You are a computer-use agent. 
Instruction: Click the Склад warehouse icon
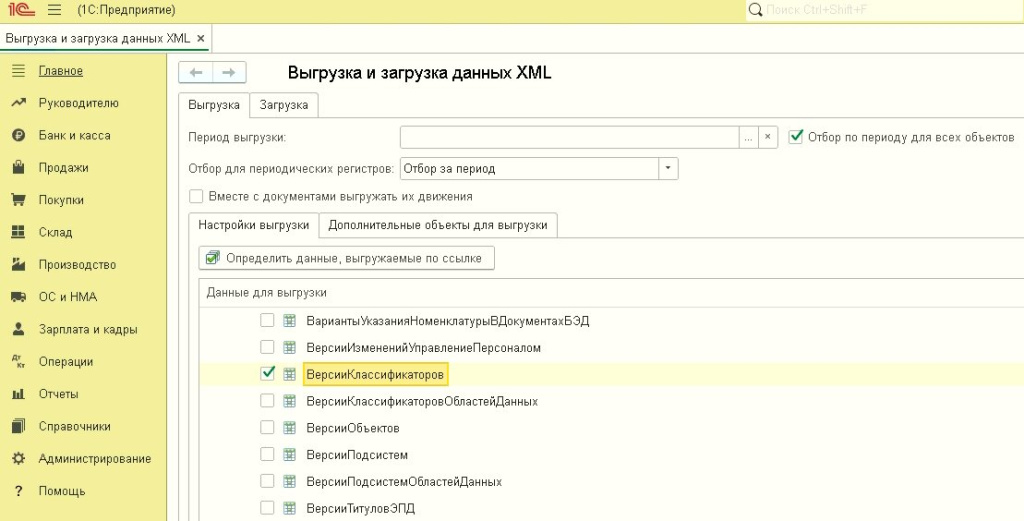pyautogui.click(x=18, y=232)
